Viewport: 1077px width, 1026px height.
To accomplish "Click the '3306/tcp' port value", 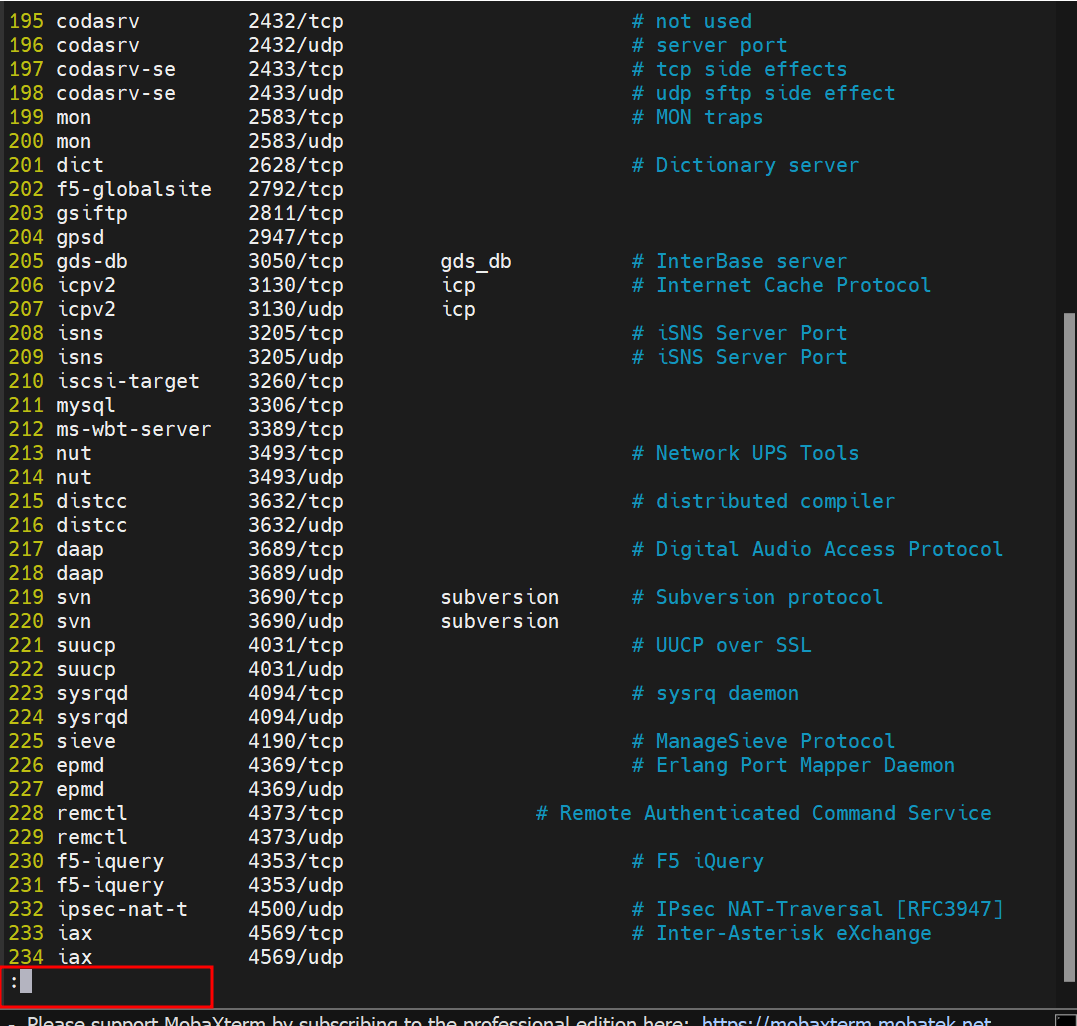I will tap(295, 405).
